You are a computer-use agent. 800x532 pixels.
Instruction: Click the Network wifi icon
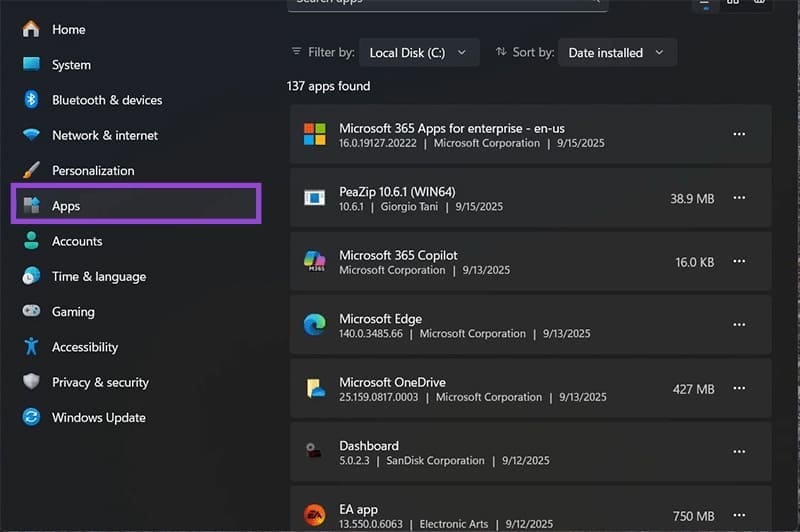tap(31, 135)
